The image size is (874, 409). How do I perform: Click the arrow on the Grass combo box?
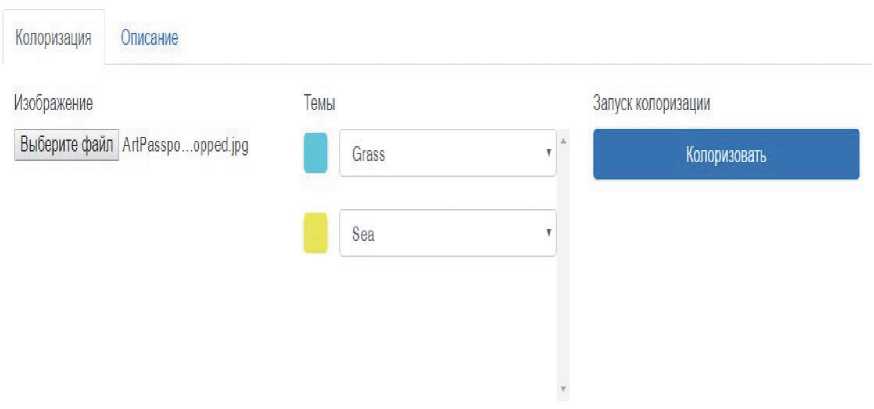point(548,154)
